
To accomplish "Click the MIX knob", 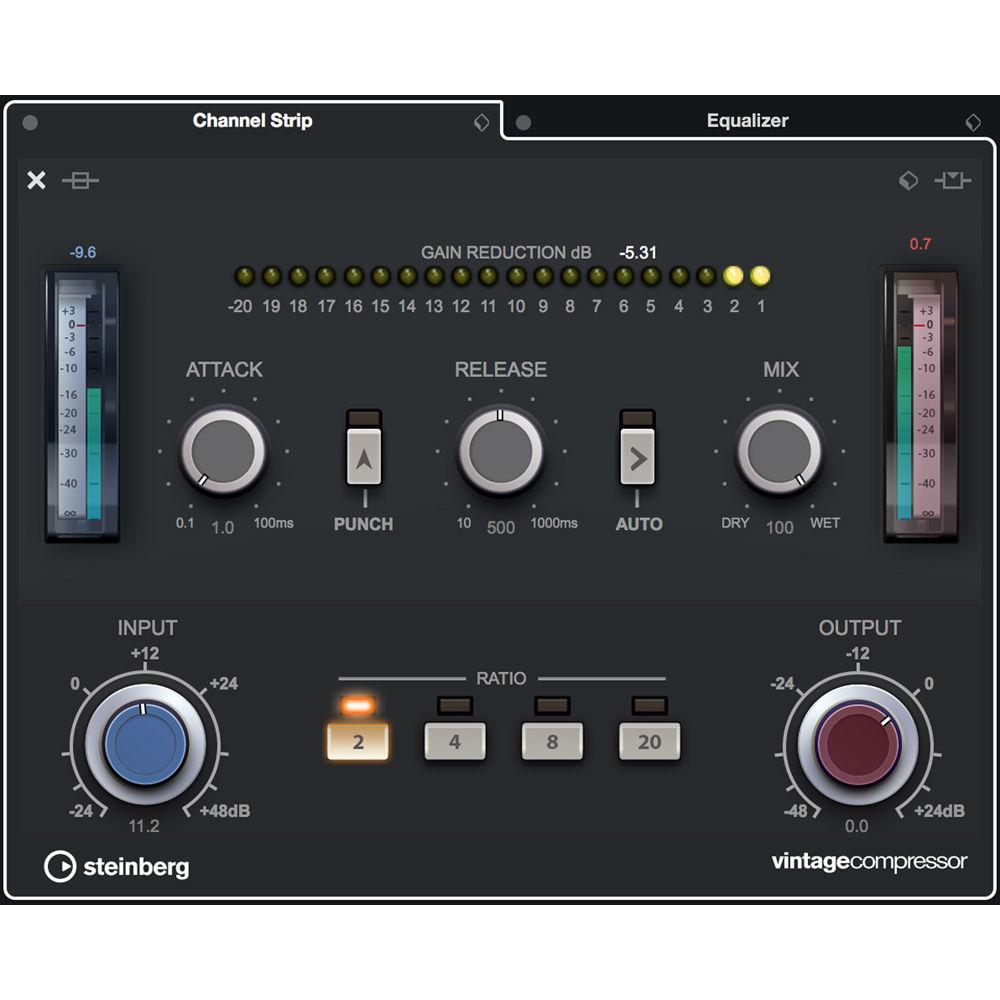I will click(780, 450).
